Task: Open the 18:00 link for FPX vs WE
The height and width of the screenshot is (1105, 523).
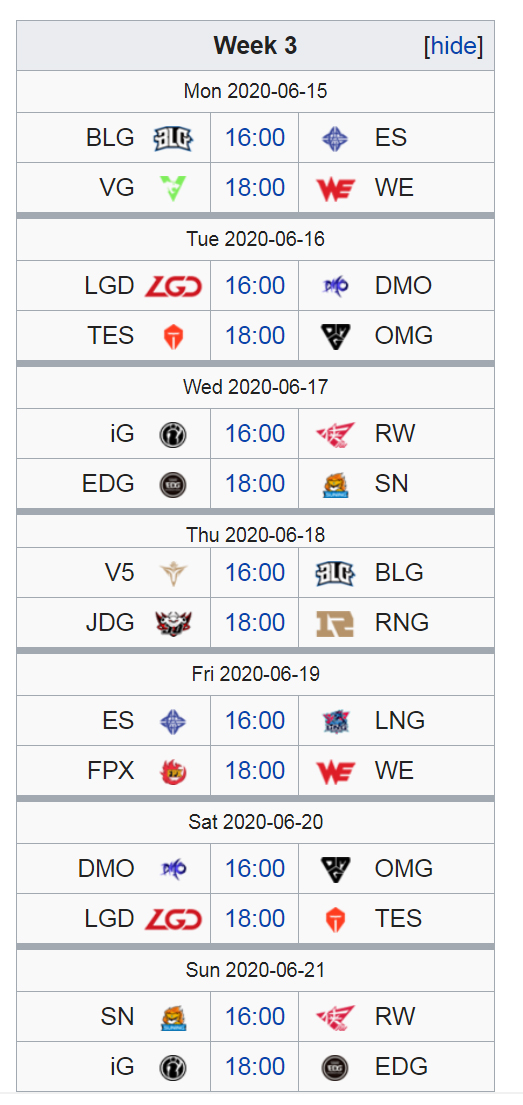Action: point(255,772)
